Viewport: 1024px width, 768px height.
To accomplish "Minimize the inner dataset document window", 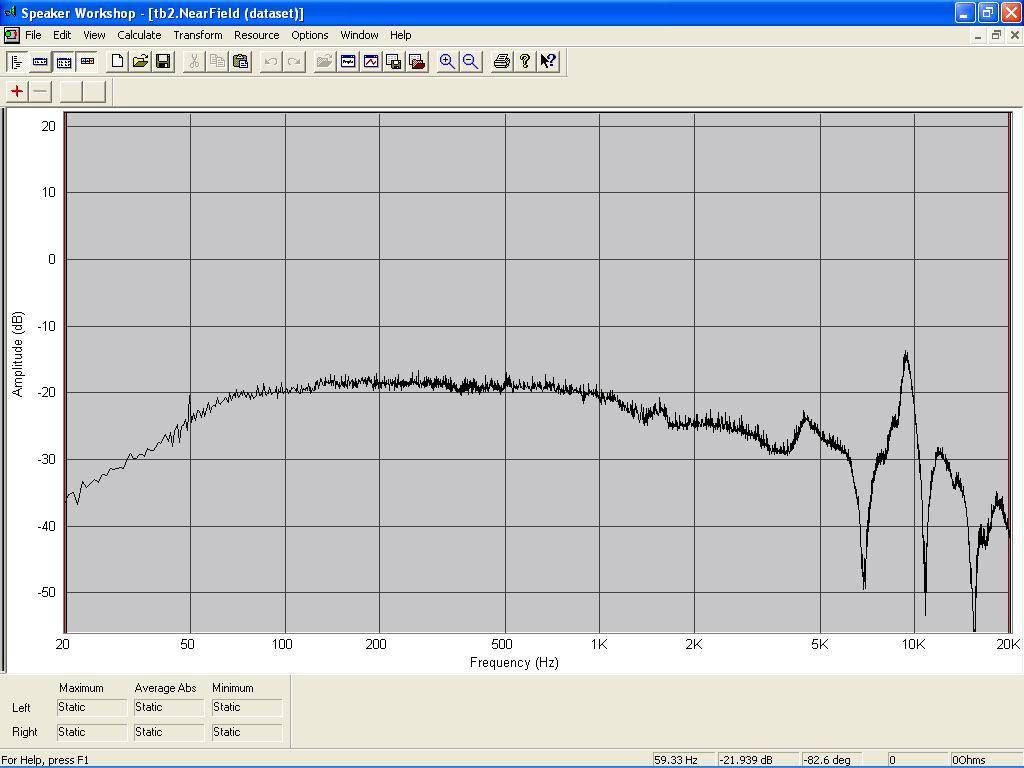I will click(978, 35).
